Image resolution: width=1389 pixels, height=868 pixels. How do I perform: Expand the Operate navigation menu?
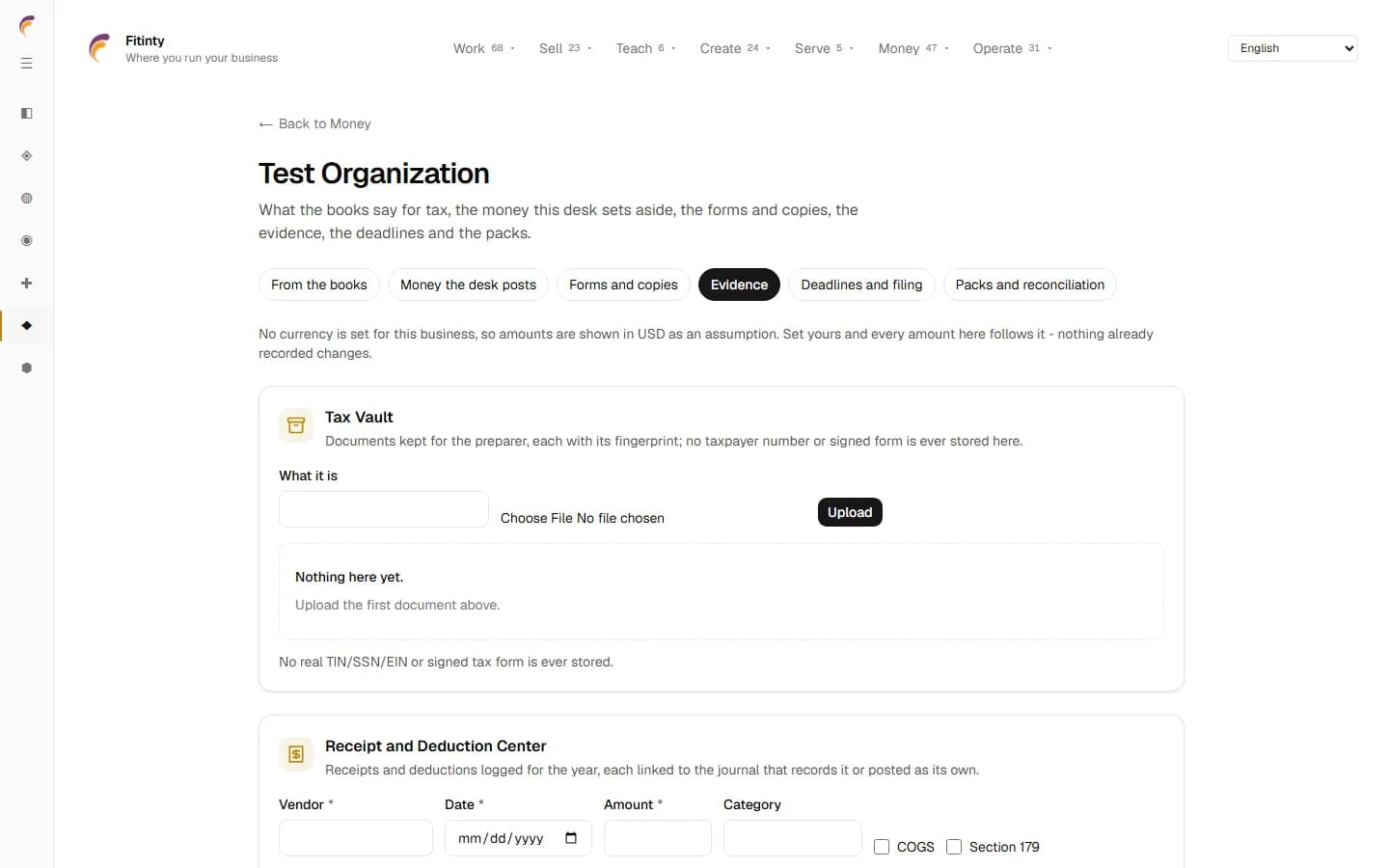(x=1012, y=48)
